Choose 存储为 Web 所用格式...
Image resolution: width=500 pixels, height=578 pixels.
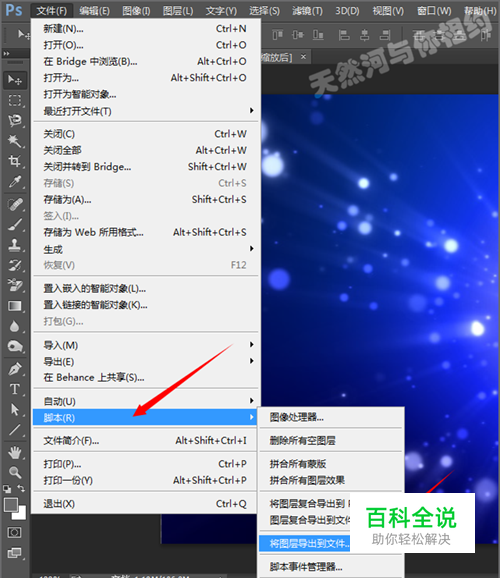(x=145, y=232)
